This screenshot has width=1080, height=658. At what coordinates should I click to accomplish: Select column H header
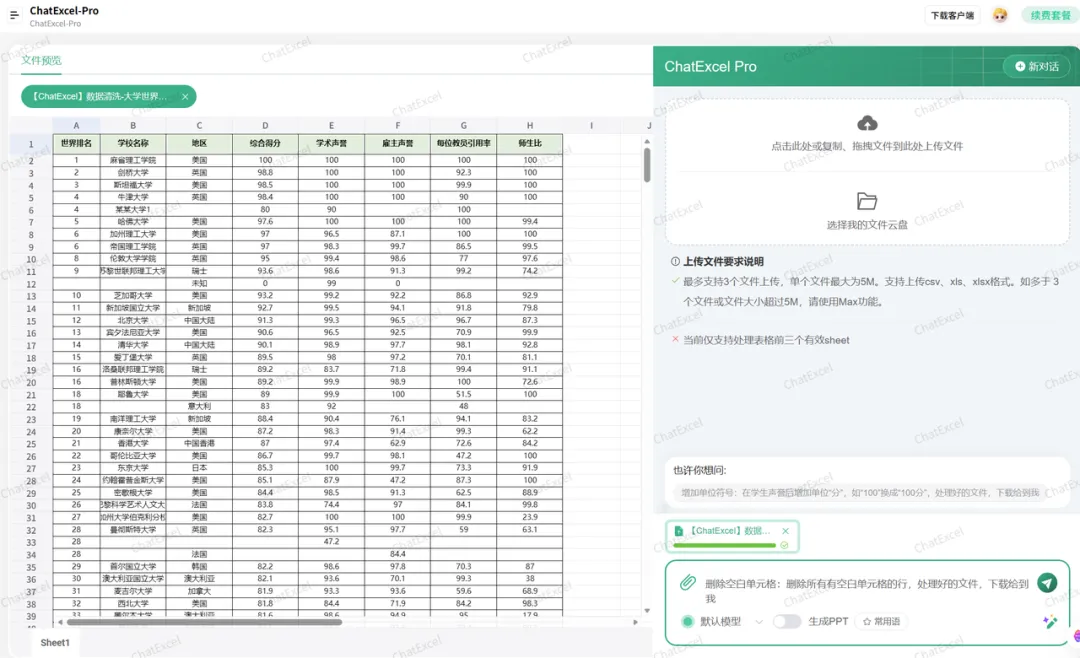tap(530, 125)
